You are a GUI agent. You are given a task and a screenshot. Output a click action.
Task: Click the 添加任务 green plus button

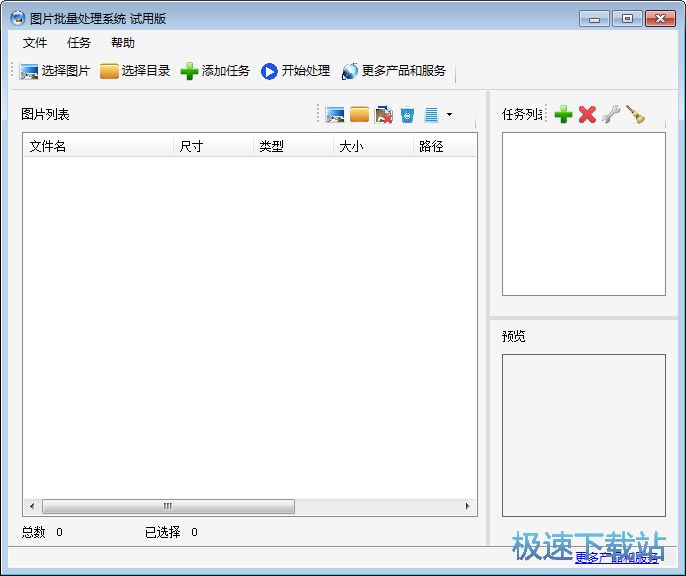215,71
